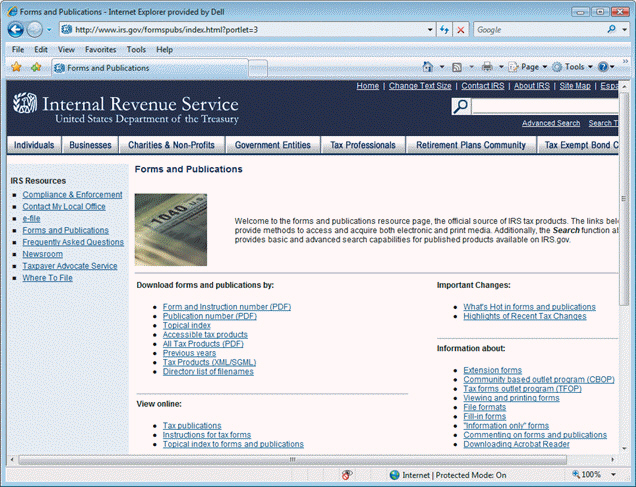Image resolution: width=636 pixels, height=487 pixels.
Task: Select the Businesses navigation tab
Action: tap(90, 145)
